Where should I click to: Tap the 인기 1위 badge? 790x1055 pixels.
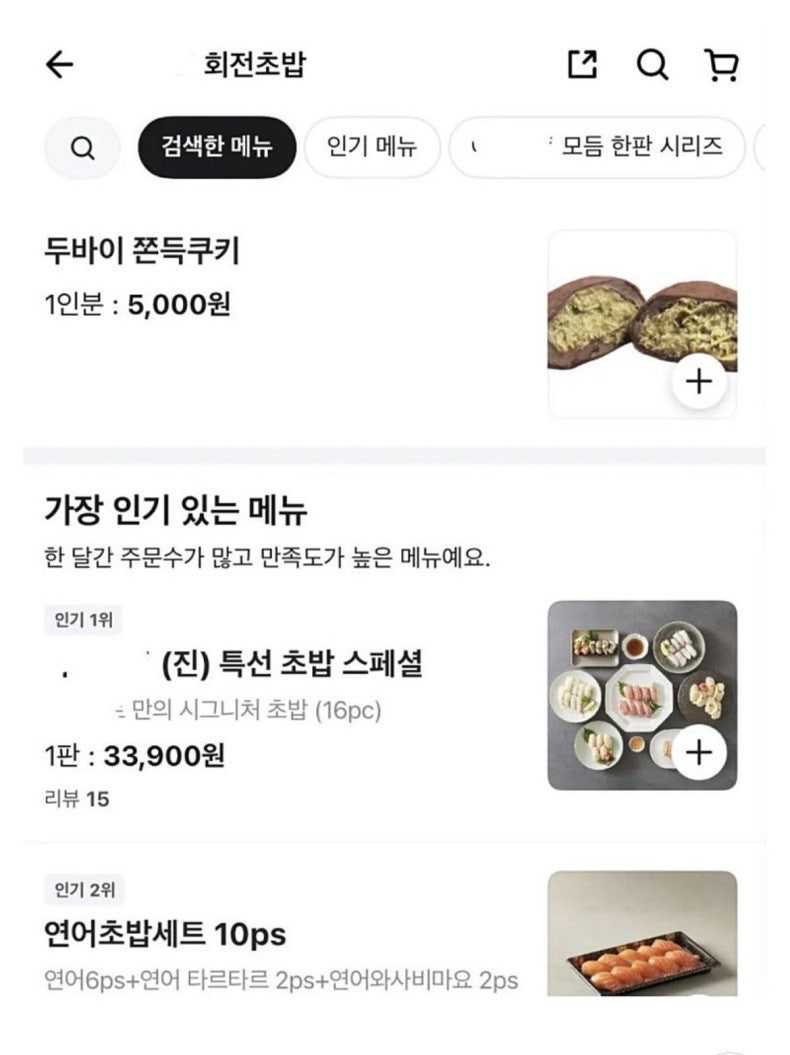(x=84, y=620)
